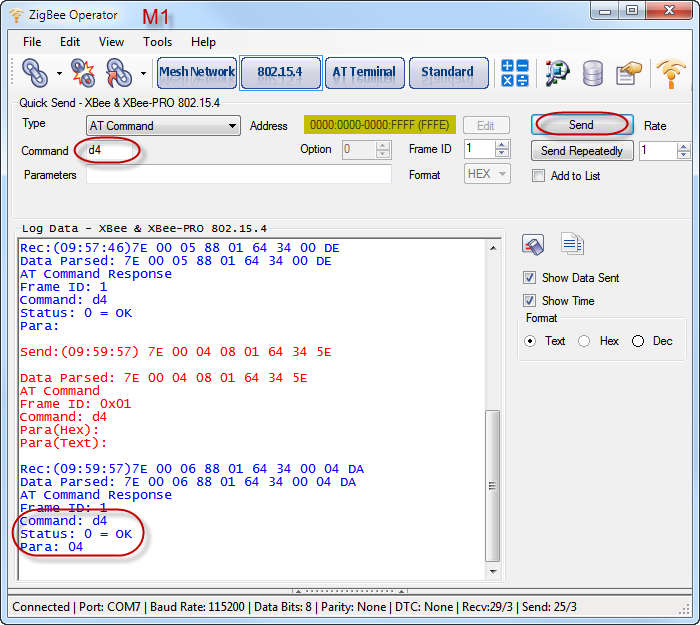Open the database cylinder icon
Screen dimensions: 700x625
[593, 73]
